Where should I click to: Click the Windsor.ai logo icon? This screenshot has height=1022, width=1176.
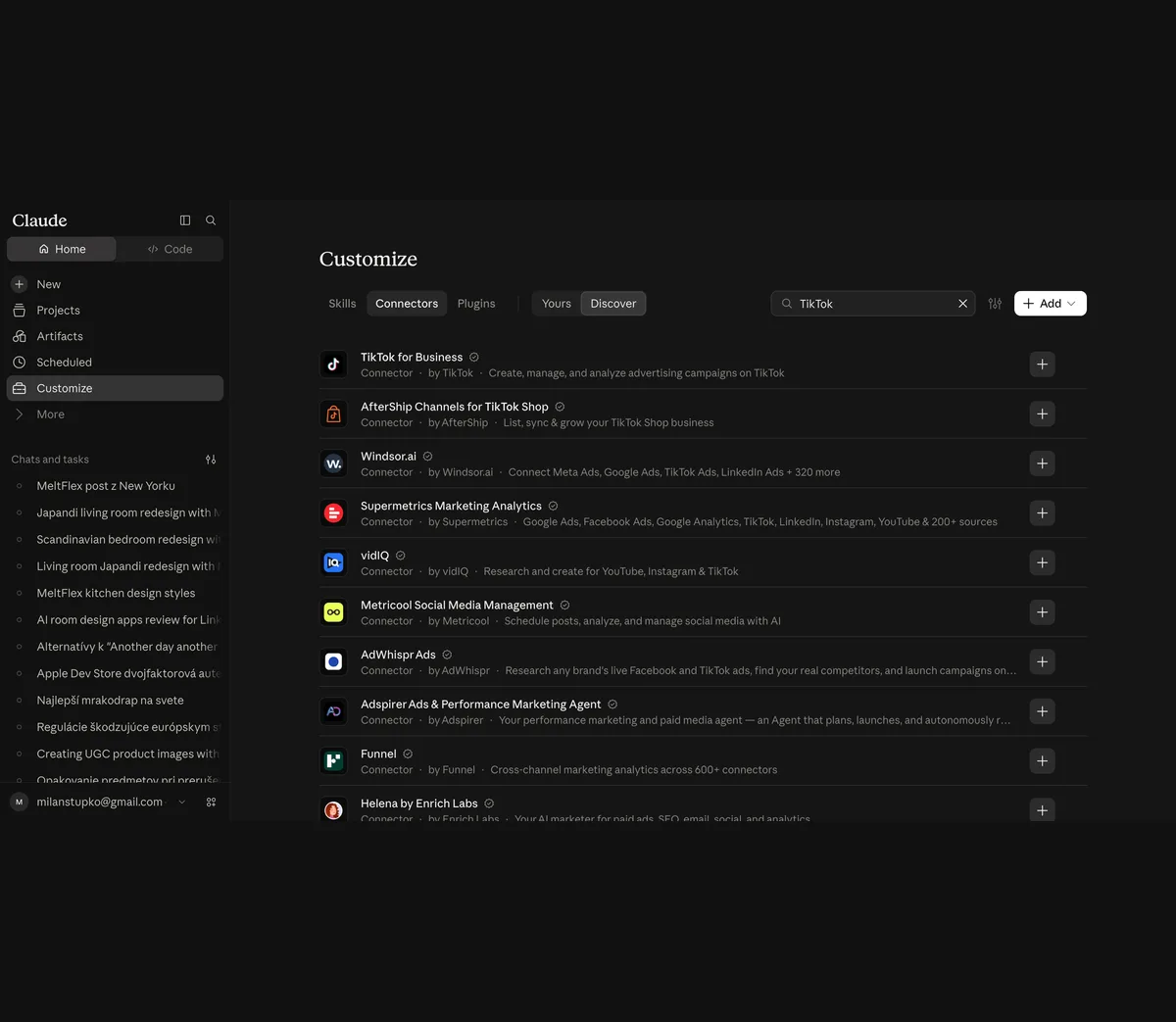pyautogui.click(x=333, y=463)
